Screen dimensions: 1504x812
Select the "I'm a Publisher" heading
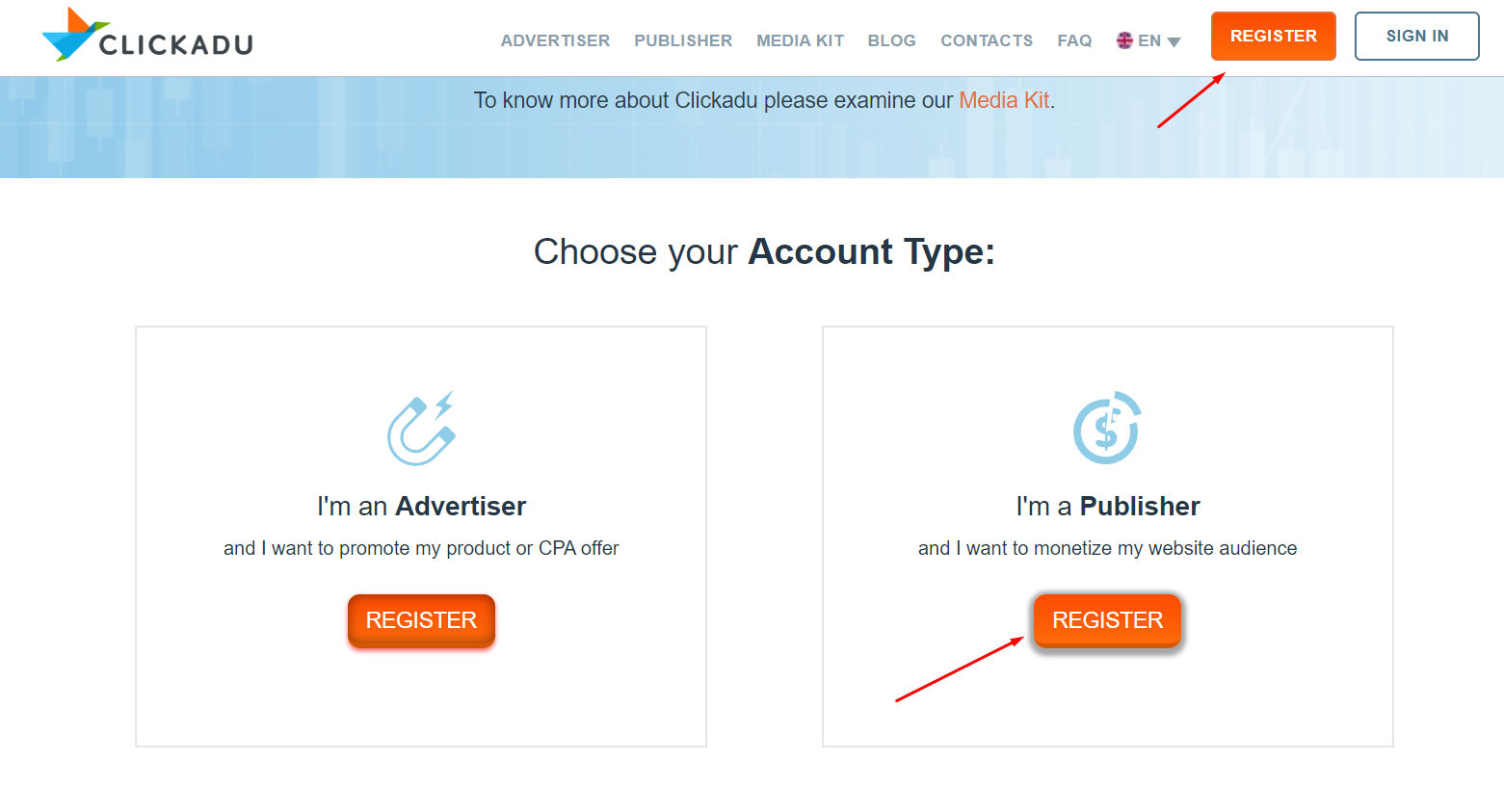coord(1108,507)
